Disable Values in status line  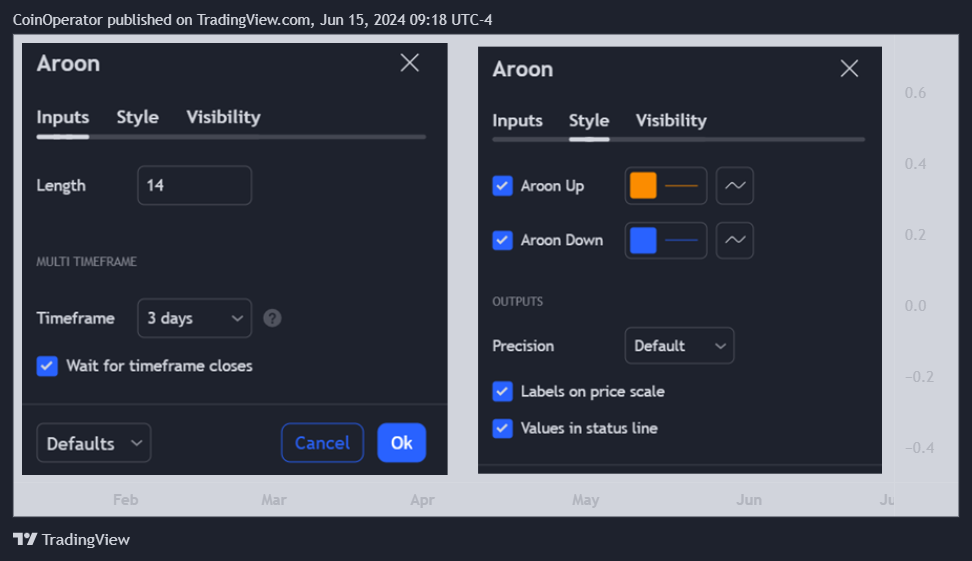pos(503,428)
